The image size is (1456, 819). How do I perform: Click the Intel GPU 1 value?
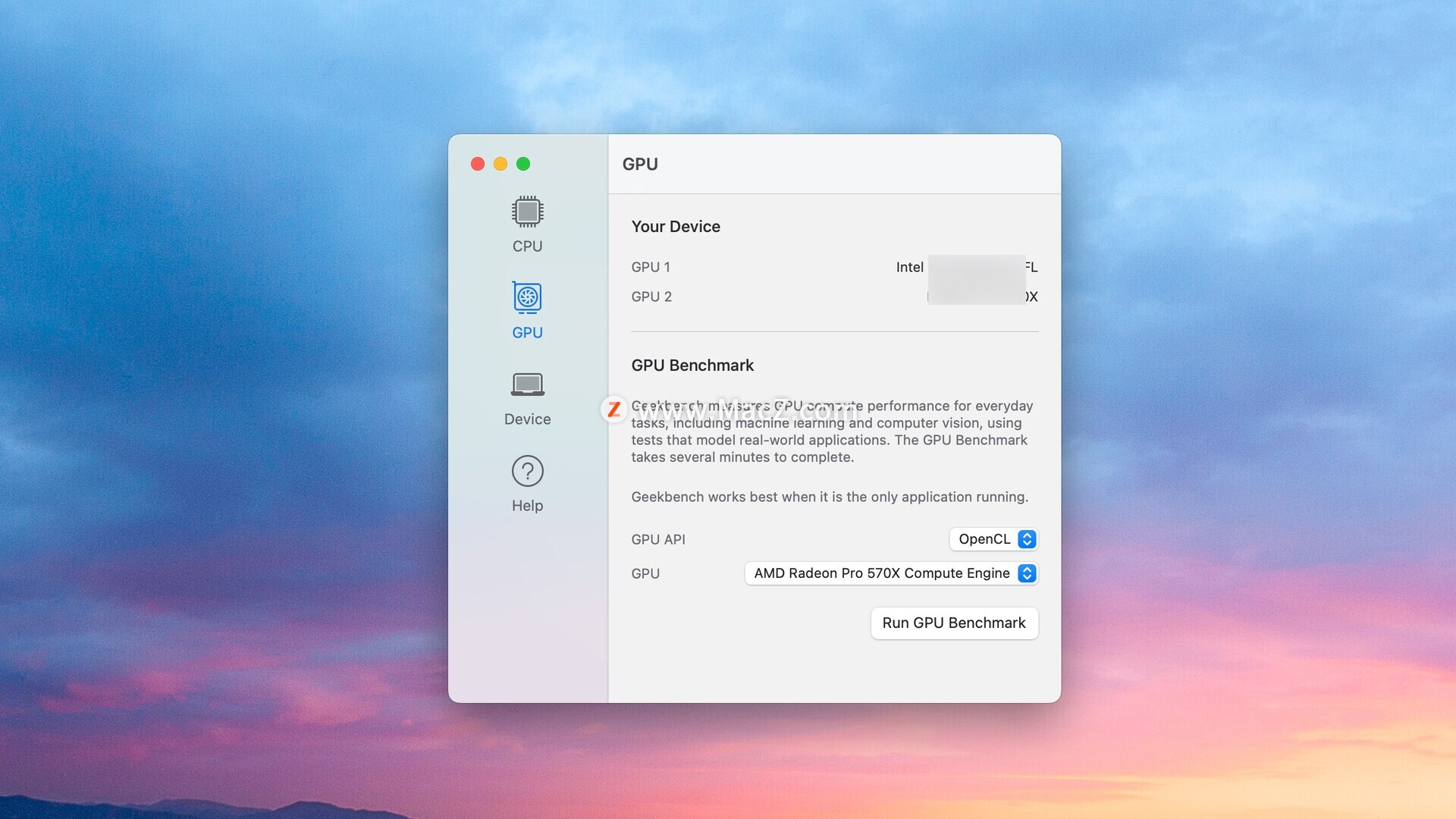point(967,267)
